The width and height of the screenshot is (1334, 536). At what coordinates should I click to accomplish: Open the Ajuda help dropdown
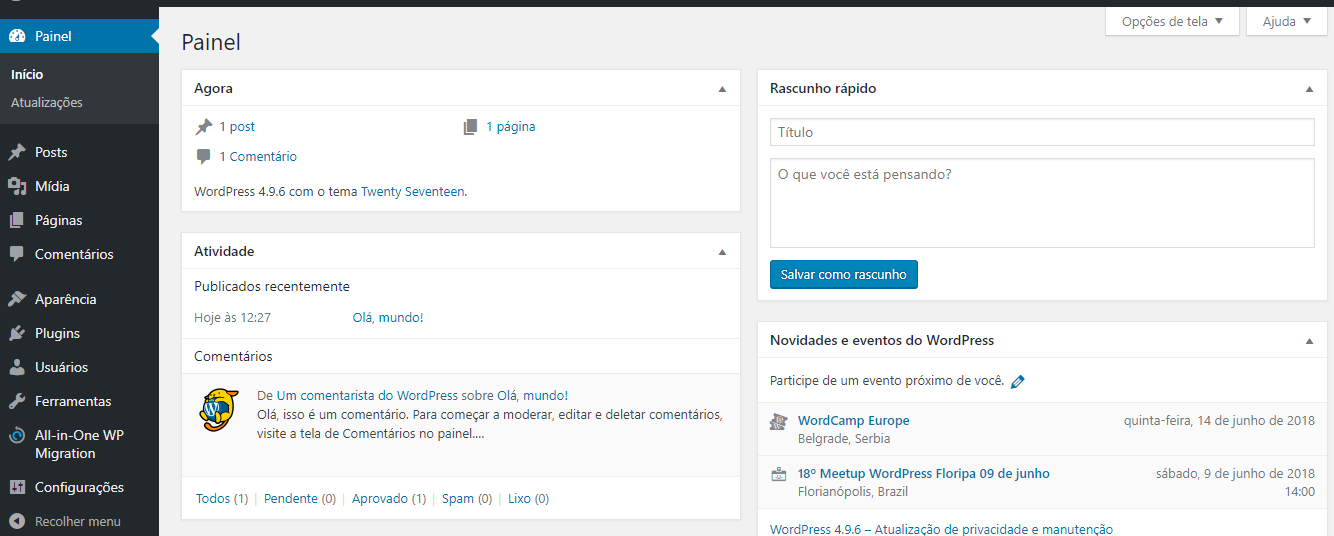pos(1286,21)
